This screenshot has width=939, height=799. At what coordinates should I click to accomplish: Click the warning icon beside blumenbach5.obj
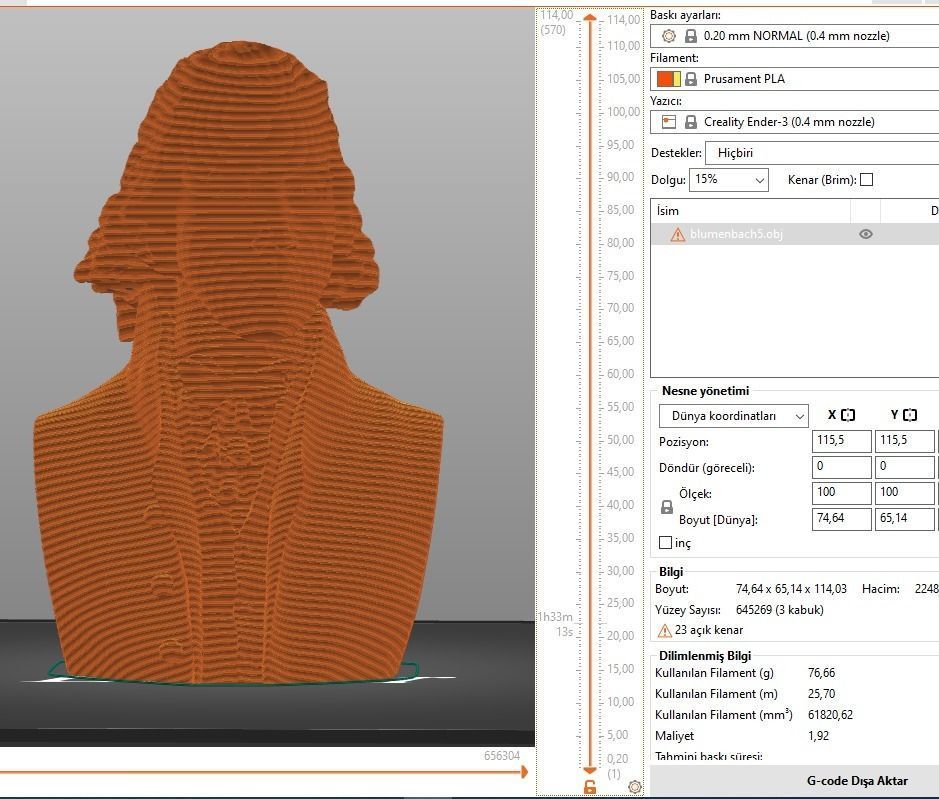pos(677,235)
